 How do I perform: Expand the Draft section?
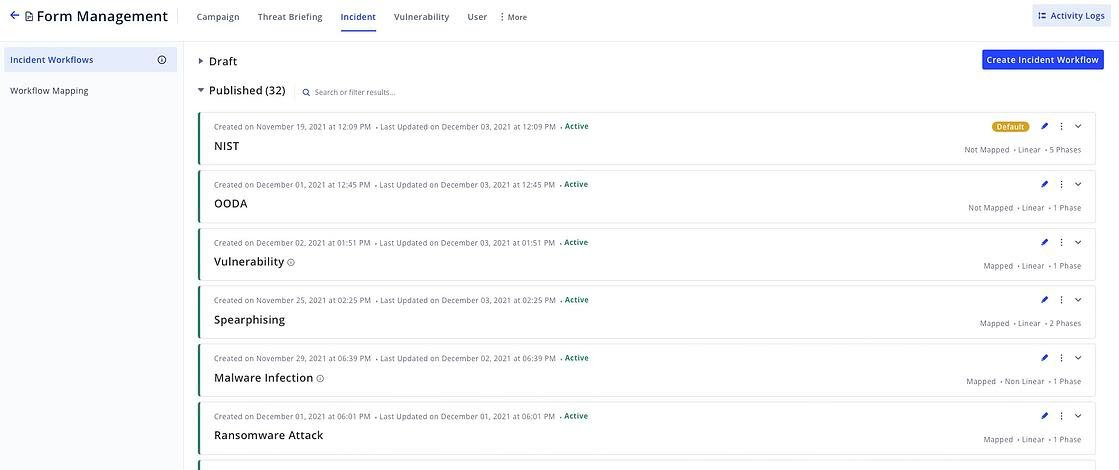tap(201, 62)
